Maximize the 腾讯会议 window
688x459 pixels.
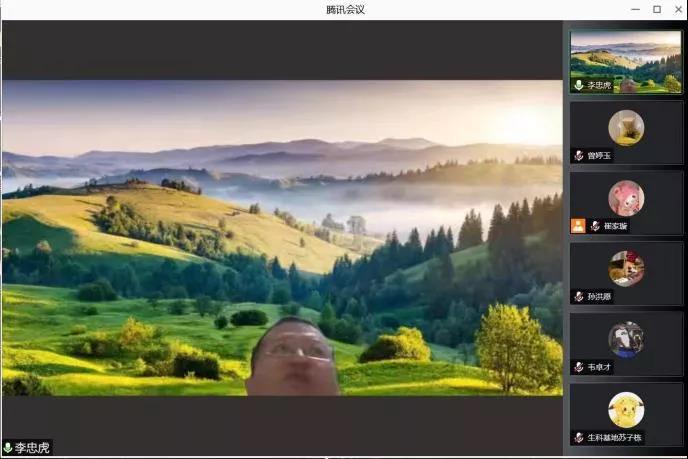[x=656, y=9]
